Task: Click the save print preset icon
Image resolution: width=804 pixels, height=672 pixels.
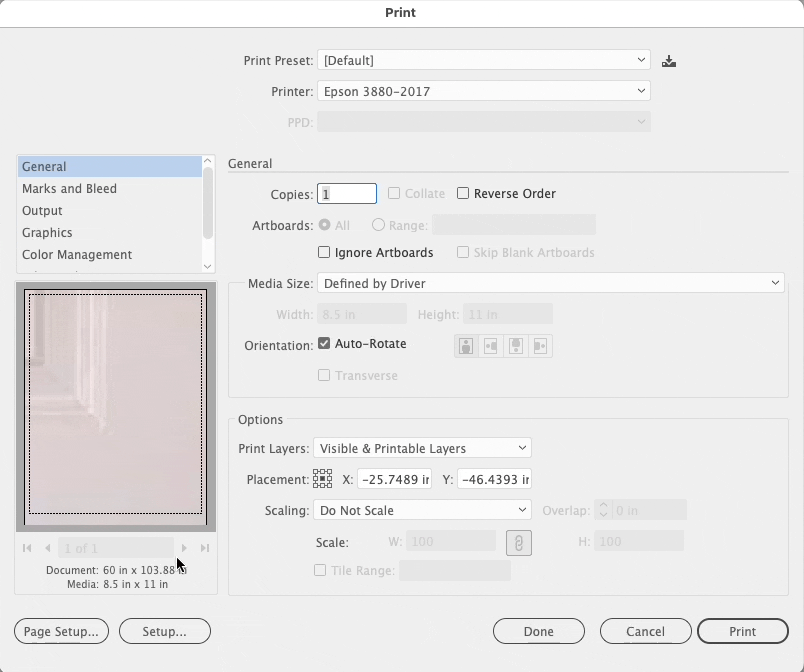Action: click(668, 60)
